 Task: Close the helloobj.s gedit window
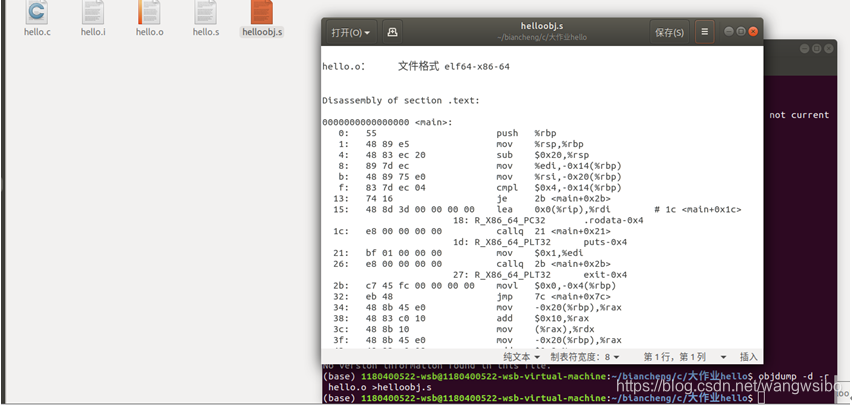point(753,32)
